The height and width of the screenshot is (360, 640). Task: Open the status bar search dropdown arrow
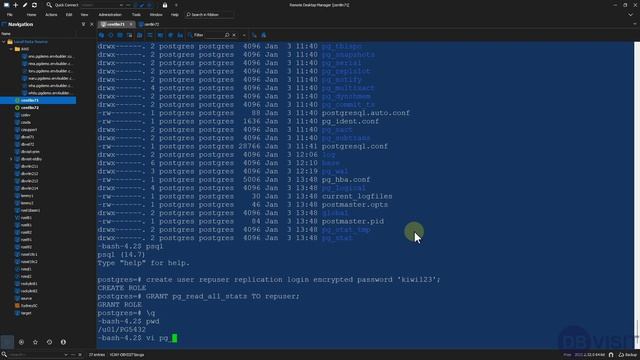coord(66,355)
